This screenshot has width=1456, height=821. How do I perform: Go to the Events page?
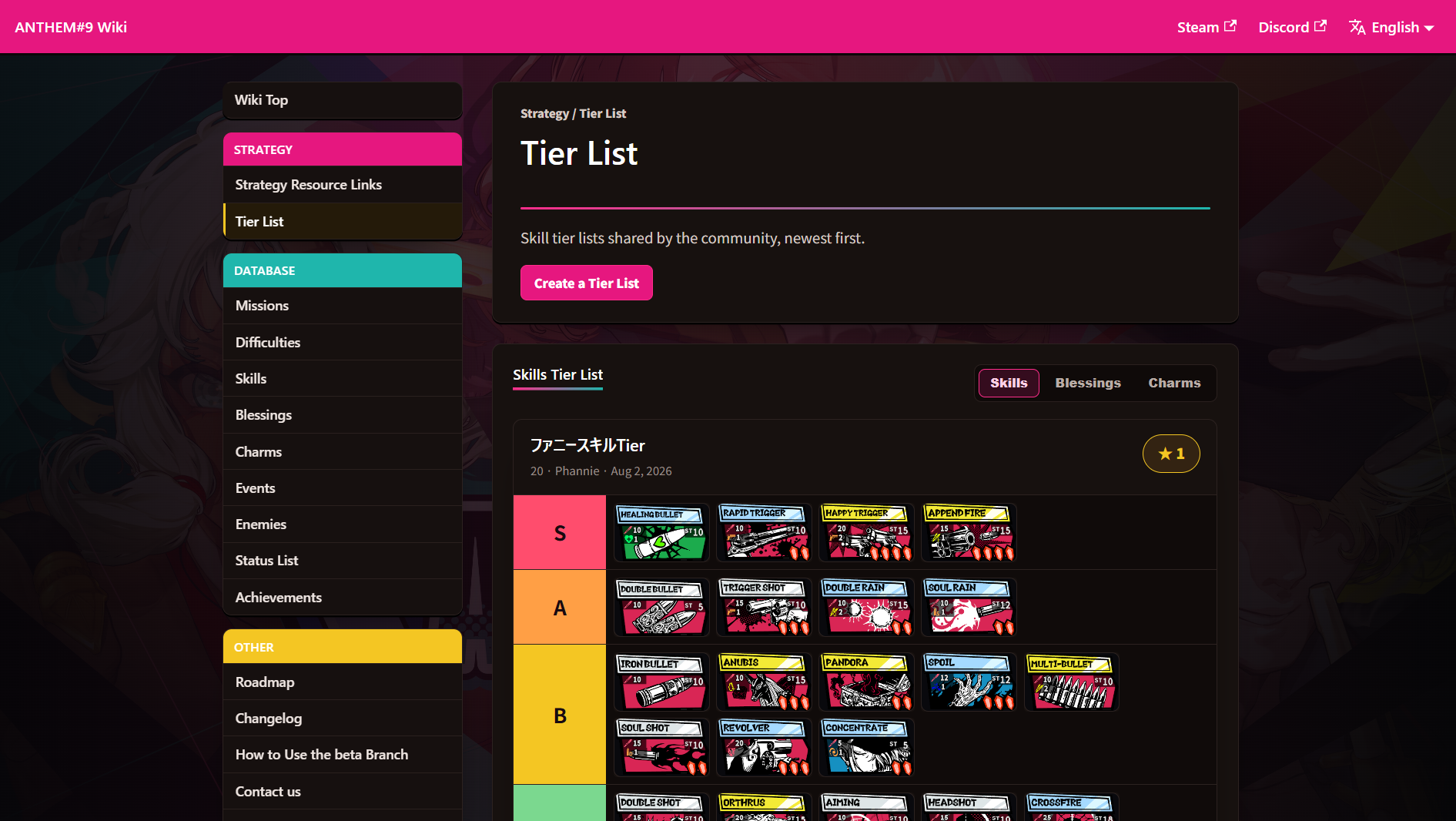343,488
